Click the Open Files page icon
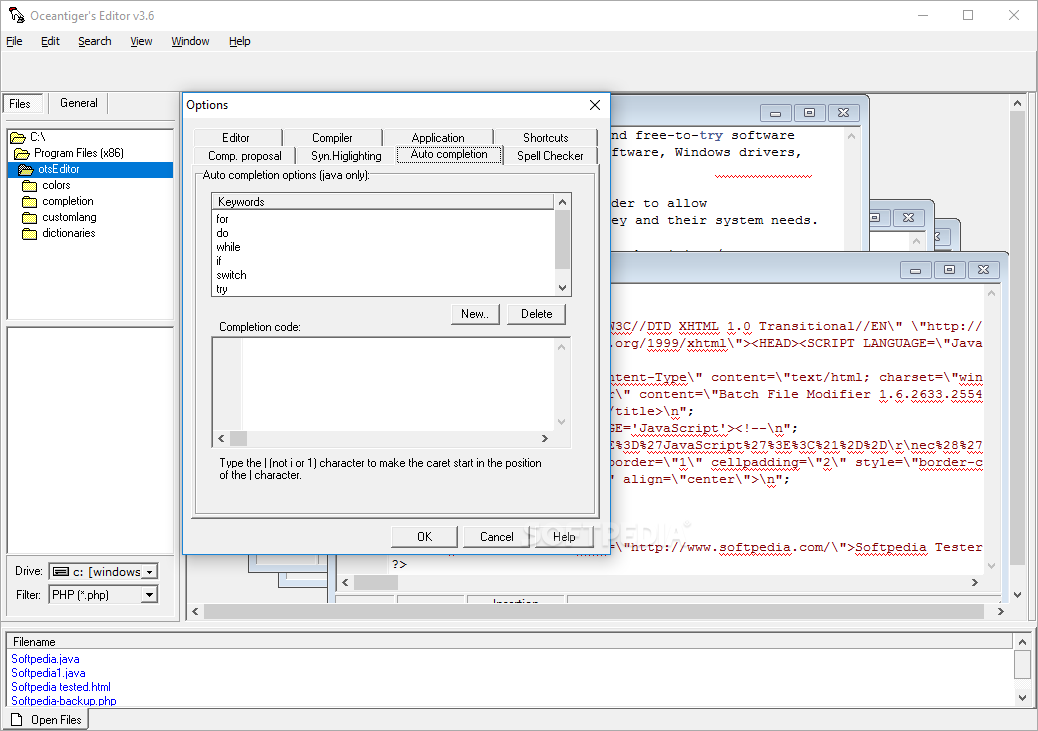 (17, 719)
